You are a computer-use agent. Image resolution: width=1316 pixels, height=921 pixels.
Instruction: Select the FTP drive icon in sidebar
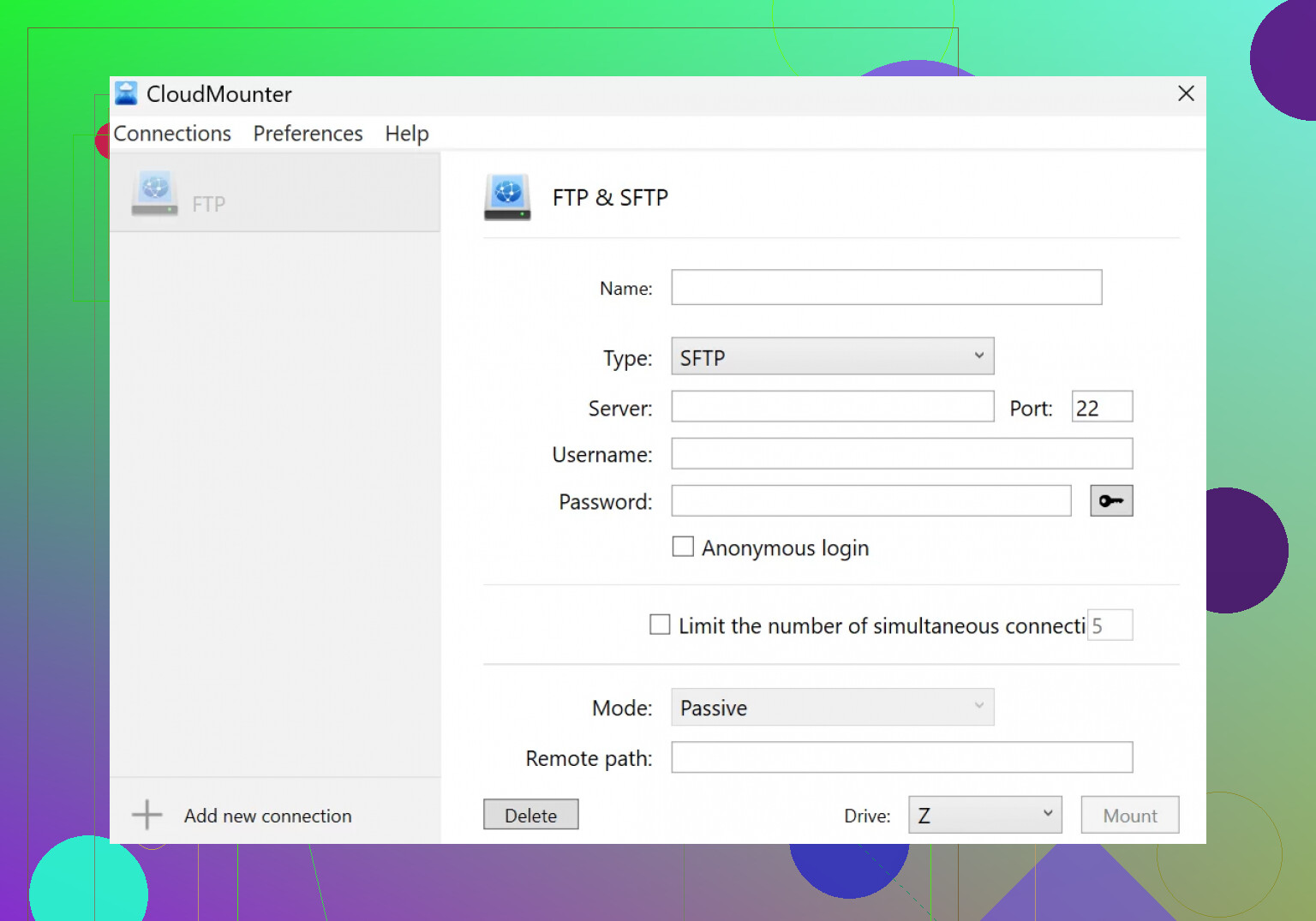(155, 194)
